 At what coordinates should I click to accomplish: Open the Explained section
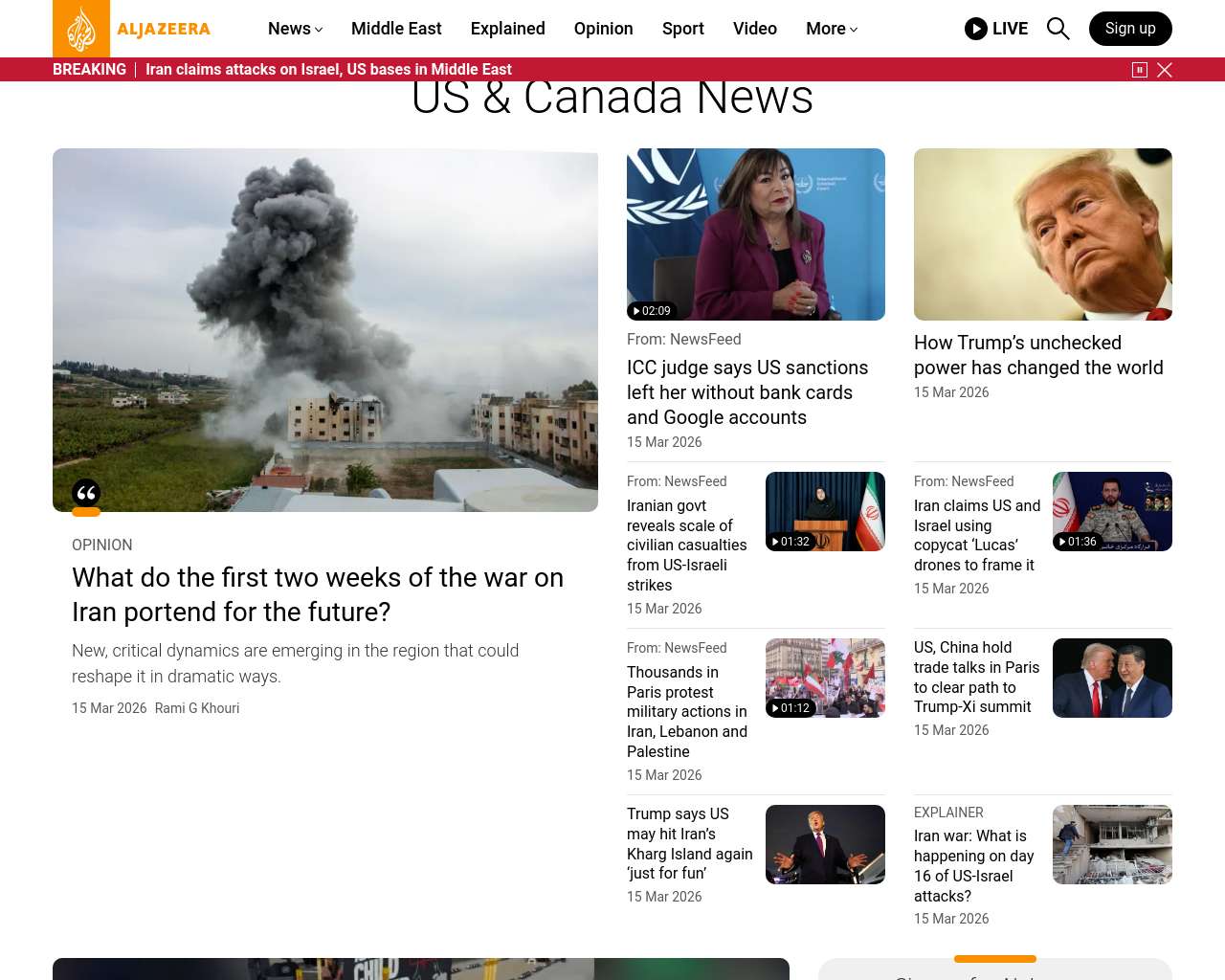click(508, 29)
